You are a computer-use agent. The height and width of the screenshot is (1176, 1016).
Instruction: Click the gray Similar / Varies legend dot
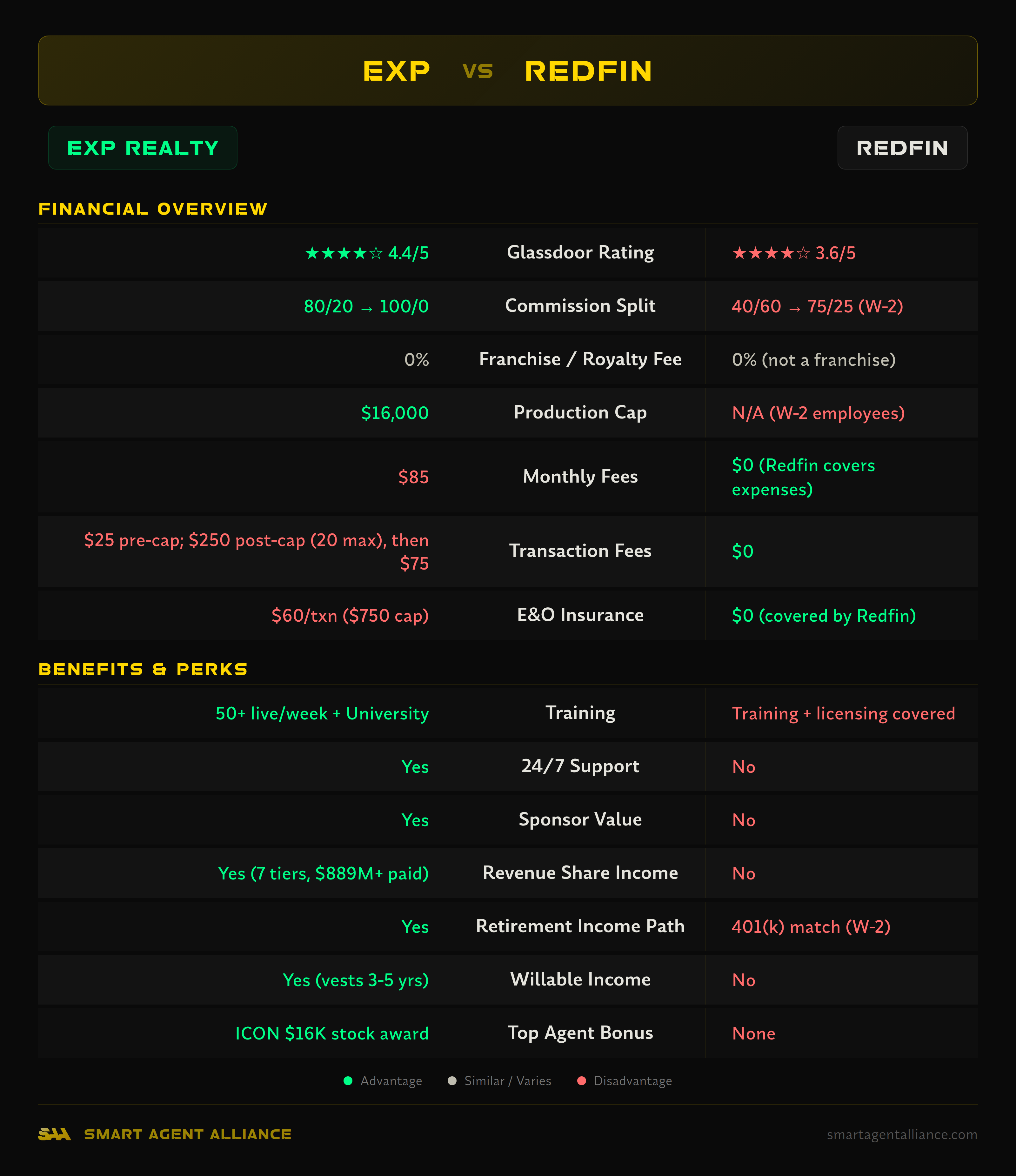tap(452, 1081)
